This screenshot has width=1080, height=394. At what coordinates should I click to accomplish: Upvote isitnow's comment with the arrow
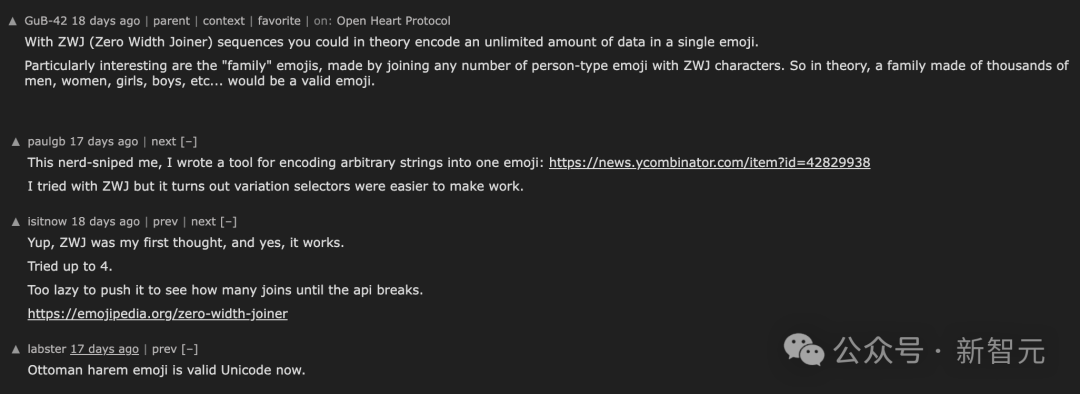coord(16,222)
